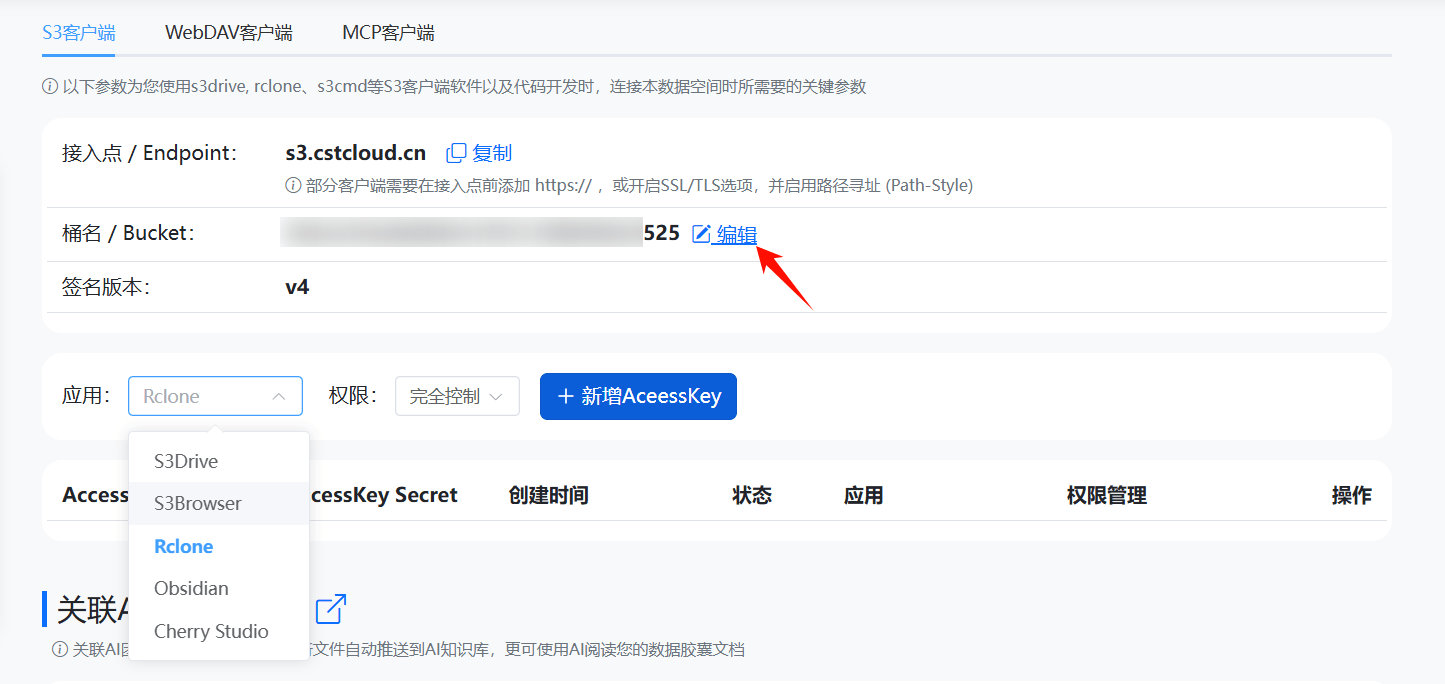This screenshot has width=1445, height=684.
Task: Select the S3客户端 tab
Action: (x=78, y=33)
